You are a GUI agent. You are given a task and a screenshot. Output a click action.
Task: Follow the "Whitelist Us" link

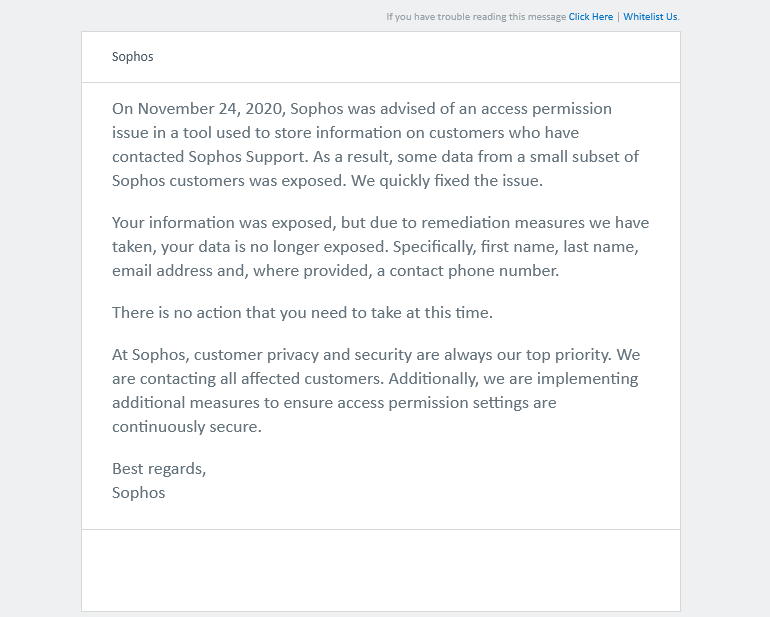point(650,17)
